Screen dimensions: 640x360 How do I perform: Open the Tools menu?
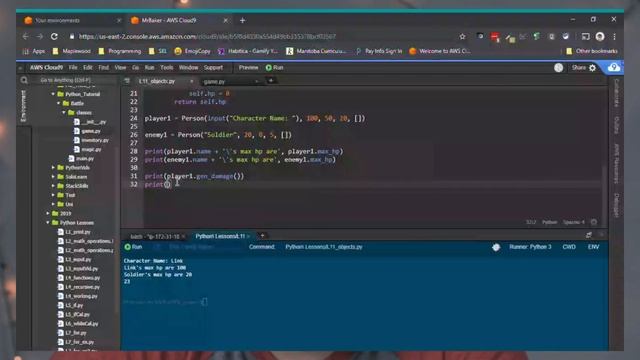[167, 68]
